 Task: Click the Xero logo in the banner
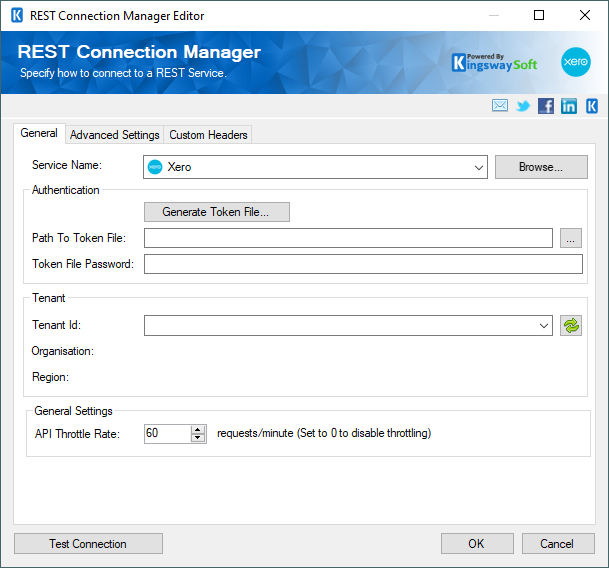point(576,62)
